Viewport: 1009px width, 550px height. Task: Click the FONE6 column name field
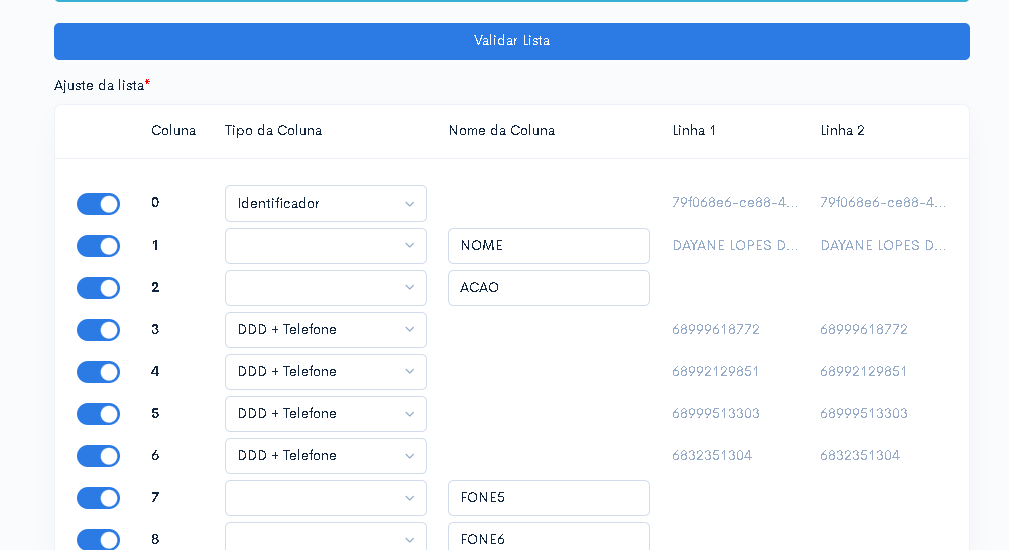549,537
